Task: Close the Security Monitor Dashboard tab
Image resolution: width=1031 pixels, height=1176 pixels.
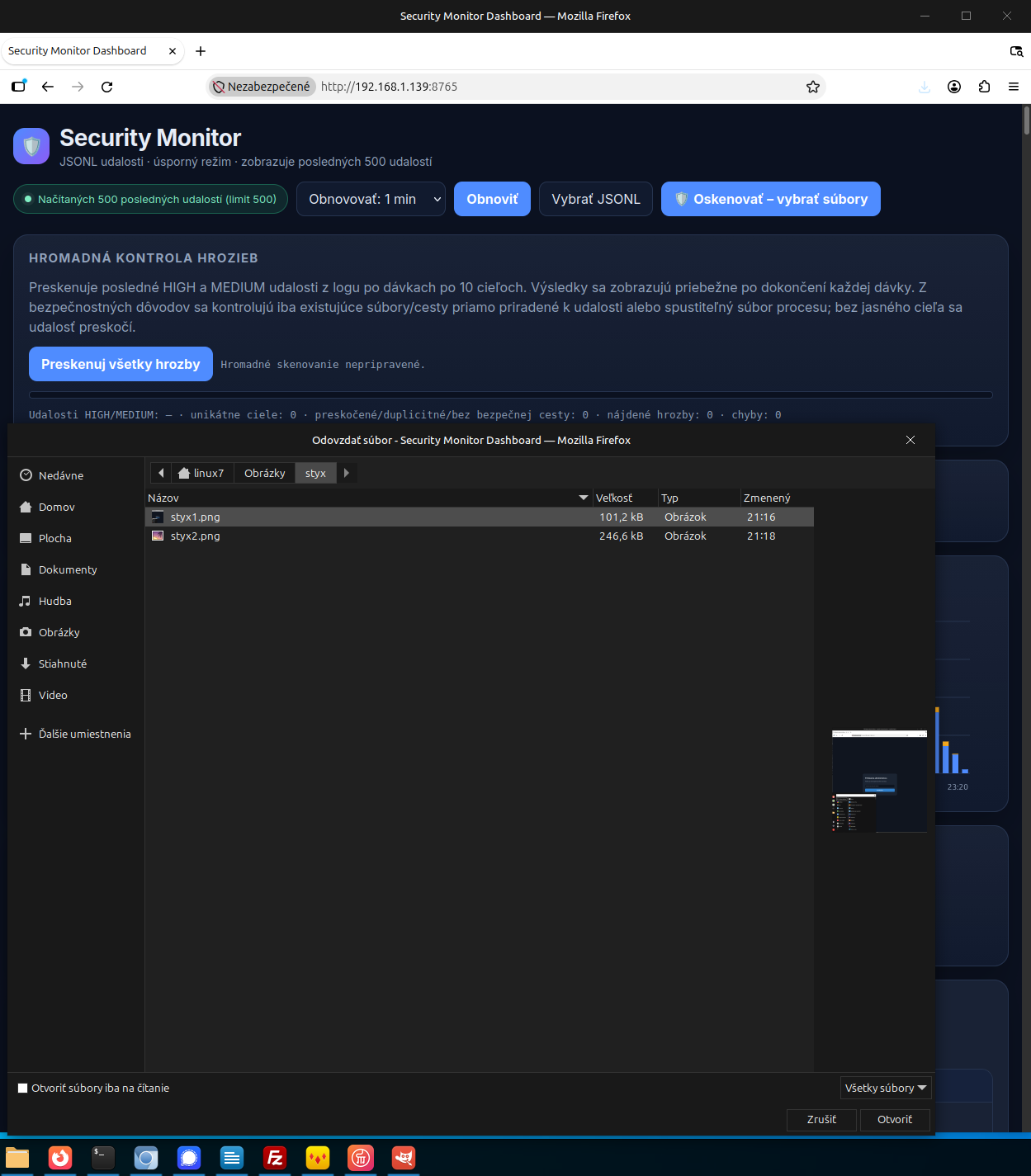Action: (x=173, y=51)
